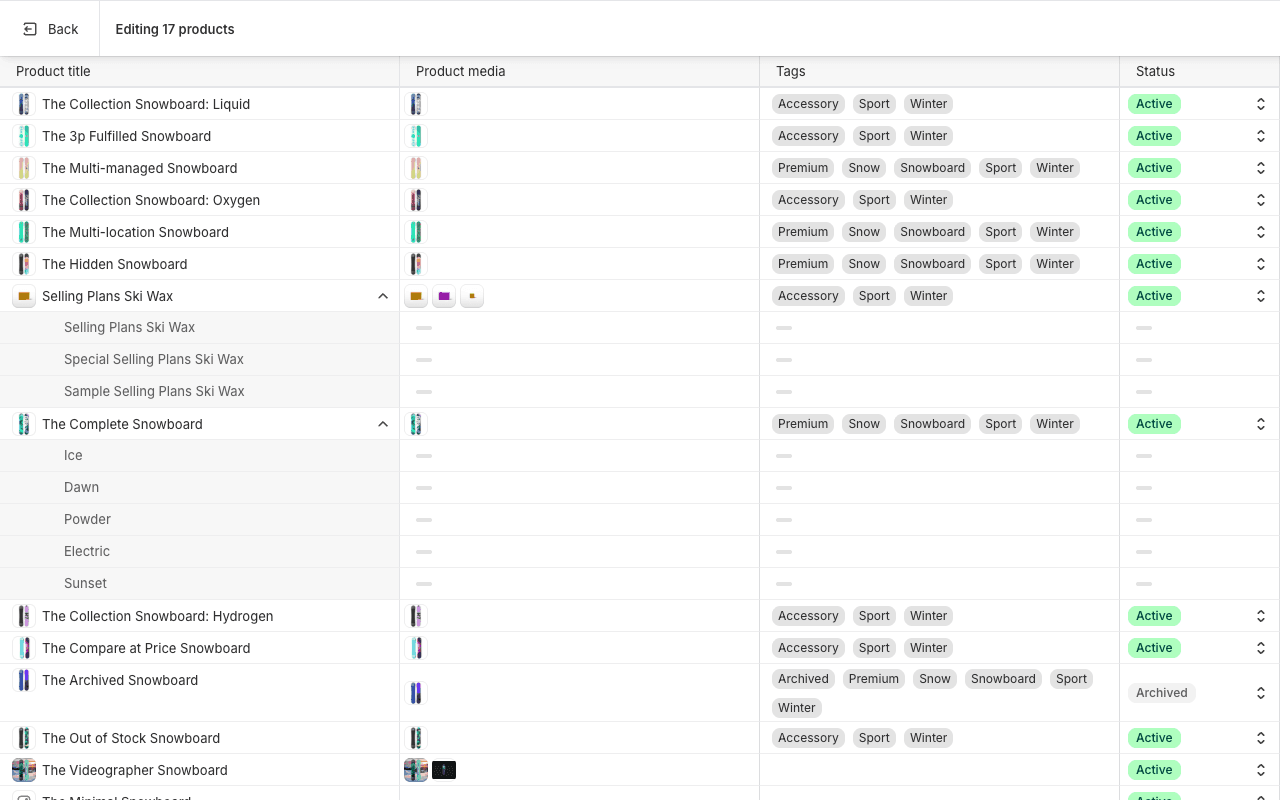Open the orange Ski Wax media image

point(416,296)
